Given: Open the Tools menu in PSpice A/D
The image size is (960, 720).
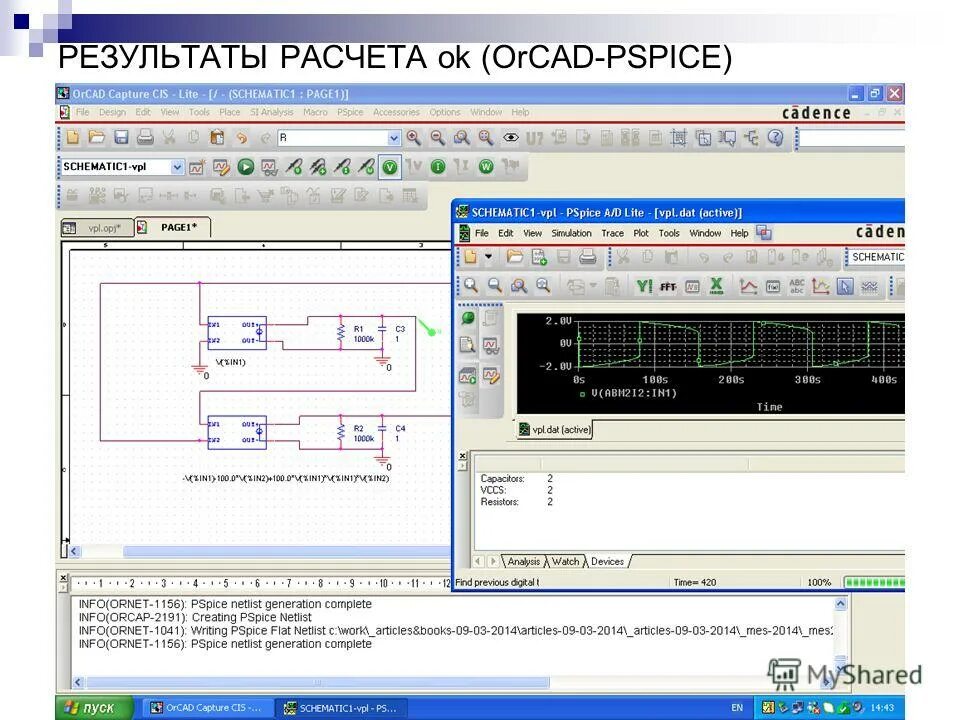Looking at the screenshot, I should point(669,233).
